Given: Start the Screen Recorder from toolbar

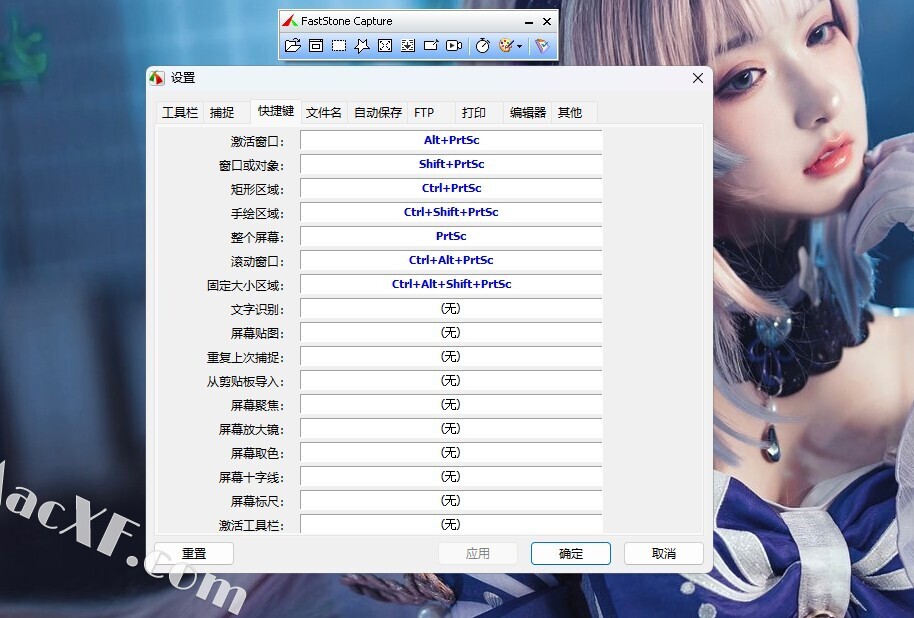Looking at the screenshot, I should (454, 45).
